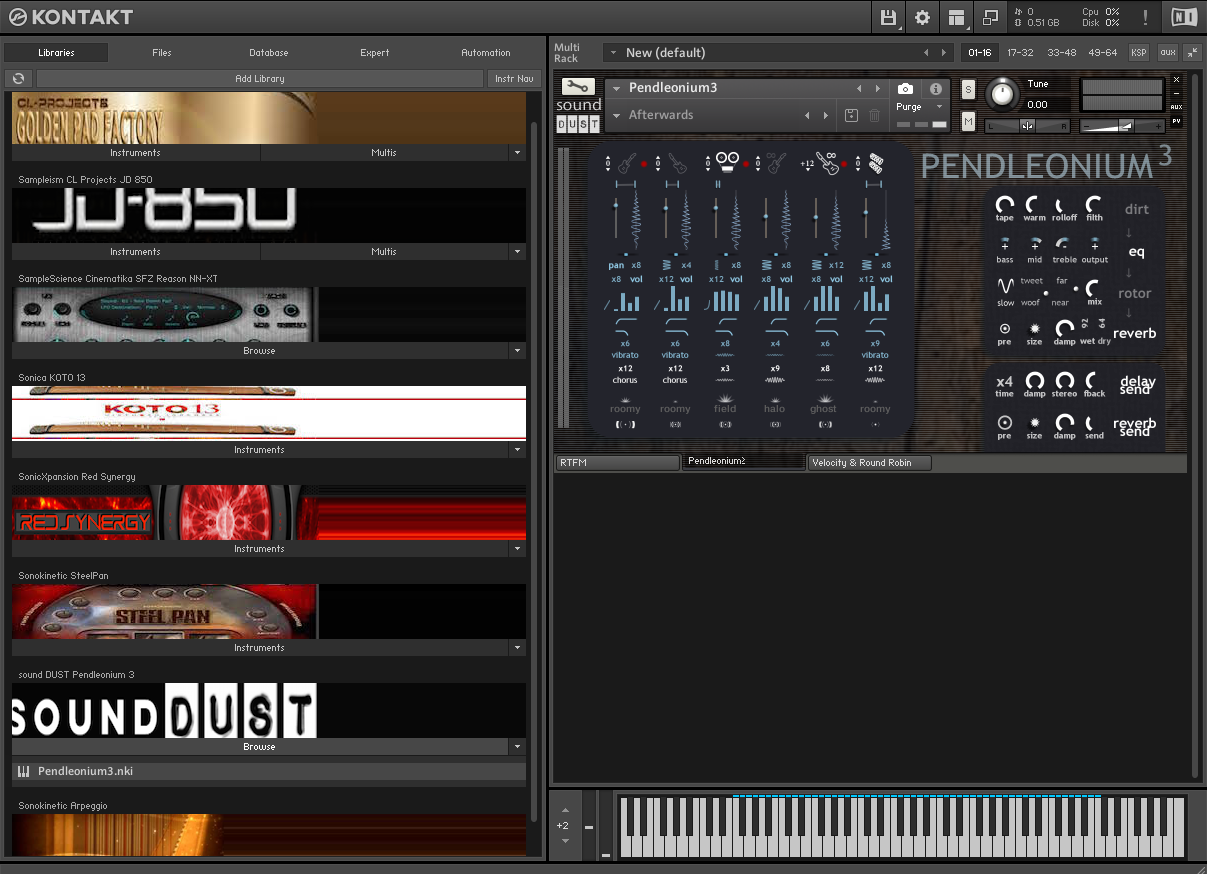The width and height of the screenshot is (1207, 874).
Task: Open Multis of Sampleism JD 850 library
Action: click(384, 252)
